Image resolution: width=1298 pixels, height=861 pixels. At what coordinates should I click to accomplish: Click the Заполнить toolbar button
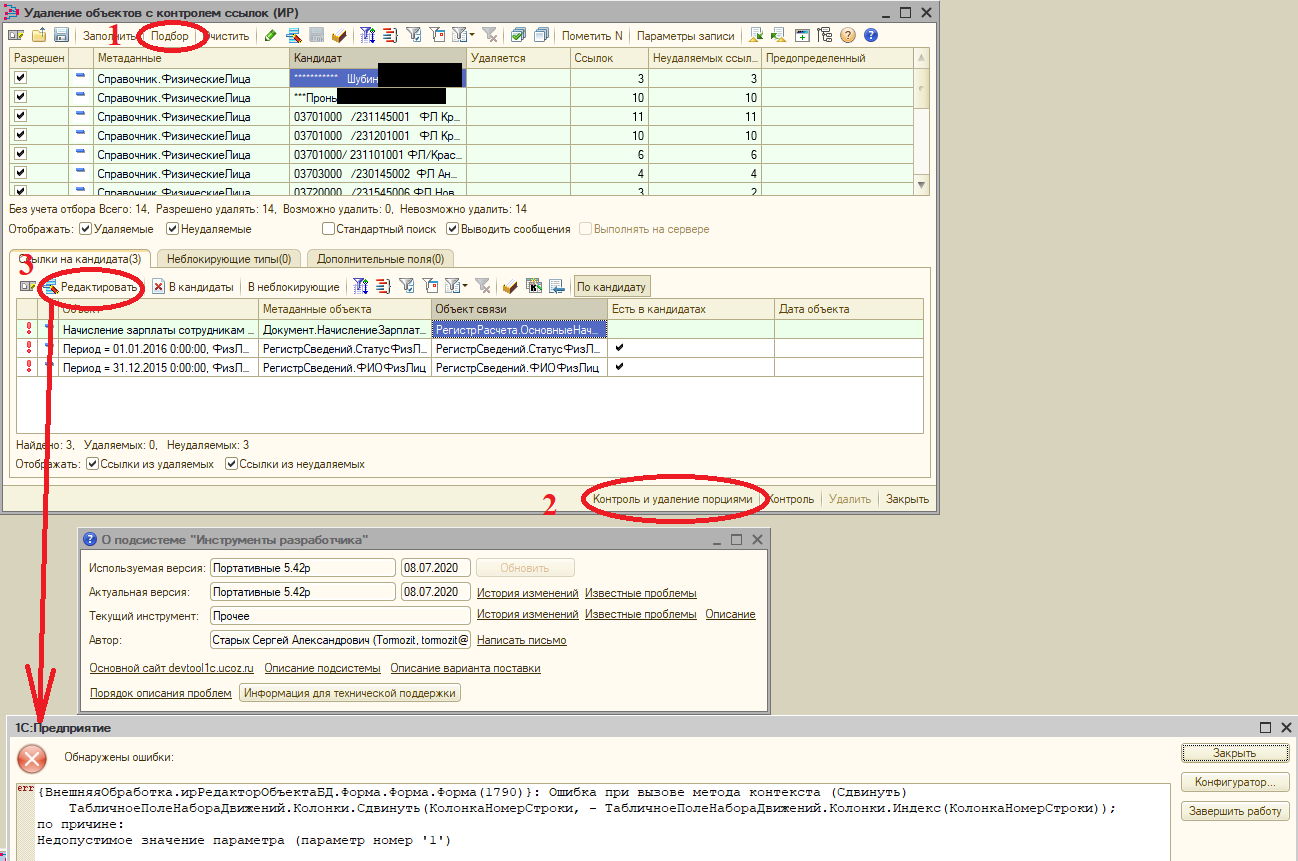(108, 35)
